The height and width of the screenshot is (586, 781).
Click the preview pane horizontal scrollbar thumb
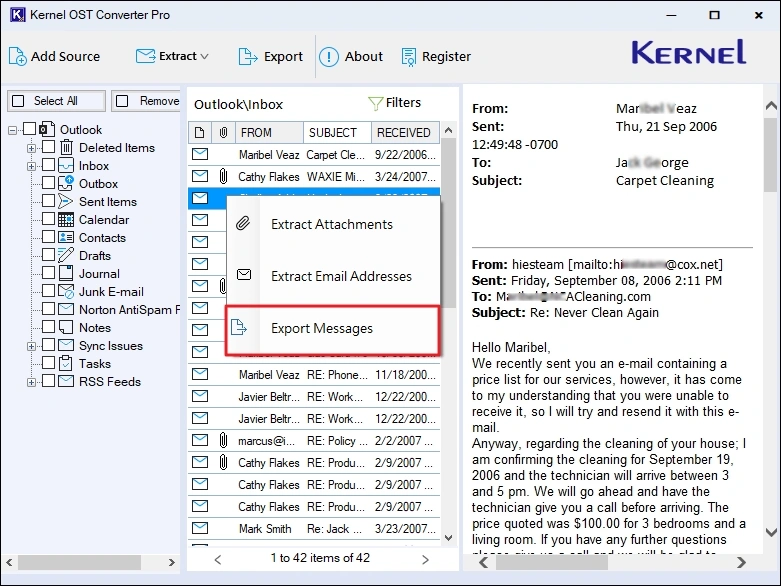[552, 563]
